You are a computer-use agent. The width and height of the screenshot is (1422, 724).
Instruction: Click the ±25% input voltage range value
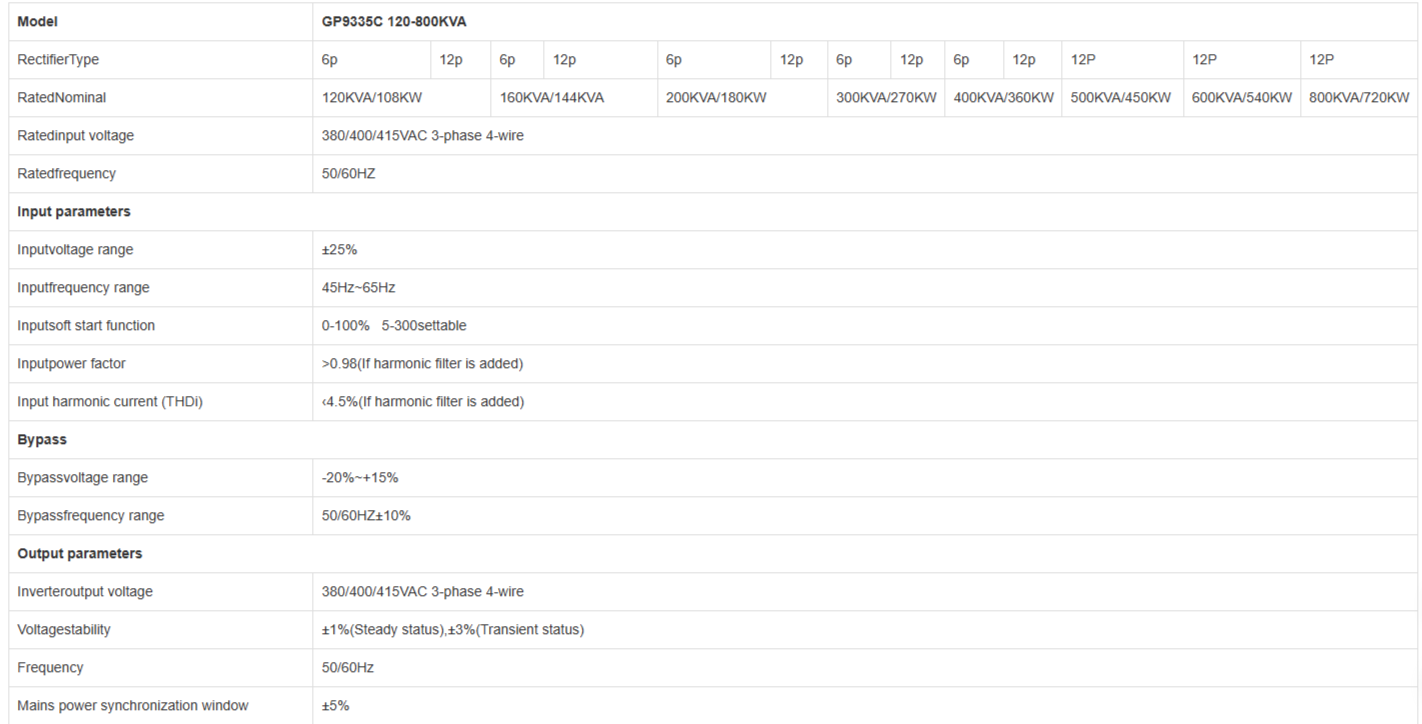point(339,250)
